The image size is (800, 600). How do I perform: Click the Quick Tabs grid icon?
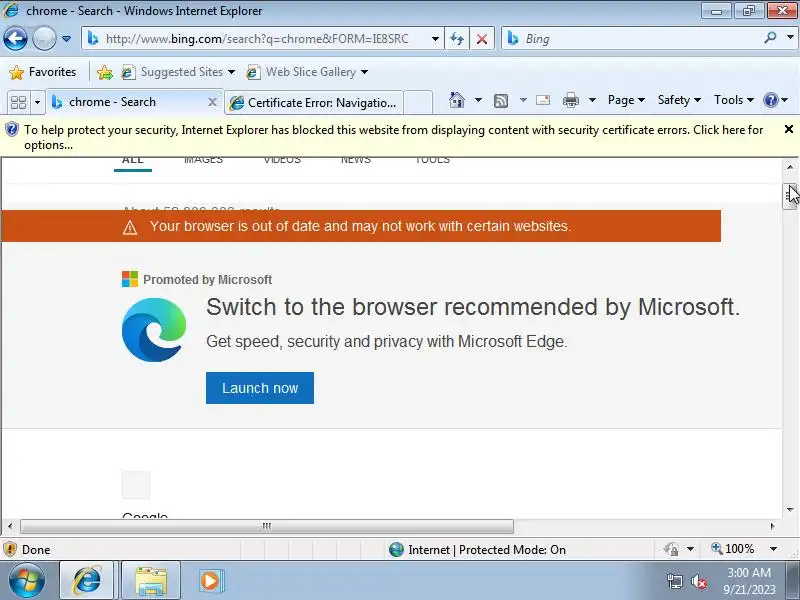18,102
